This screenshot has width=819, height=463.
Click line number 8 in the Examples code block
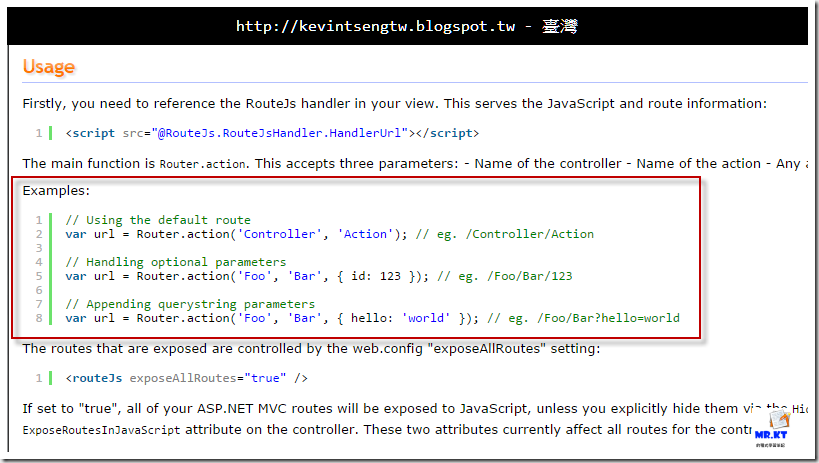pos(39,318)
